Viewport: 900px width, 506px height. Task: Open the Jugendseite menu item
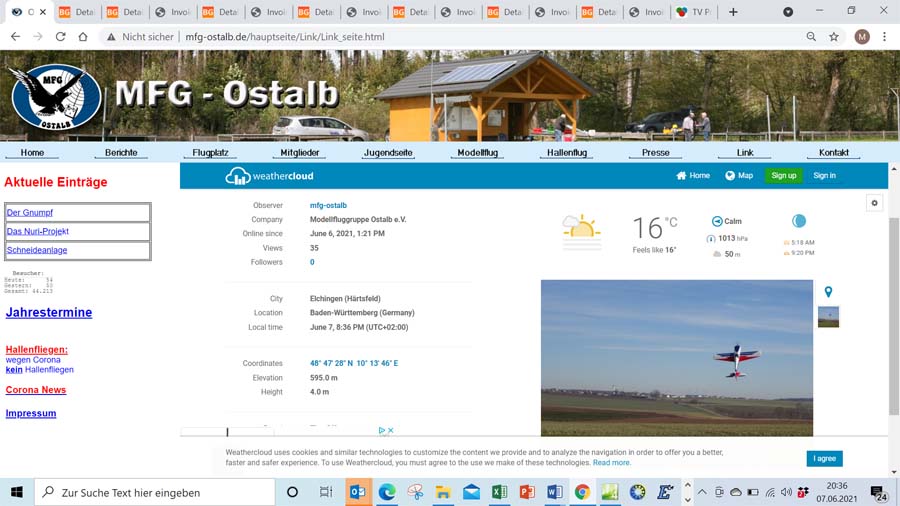pyautogui.click(x=387, y=153)
